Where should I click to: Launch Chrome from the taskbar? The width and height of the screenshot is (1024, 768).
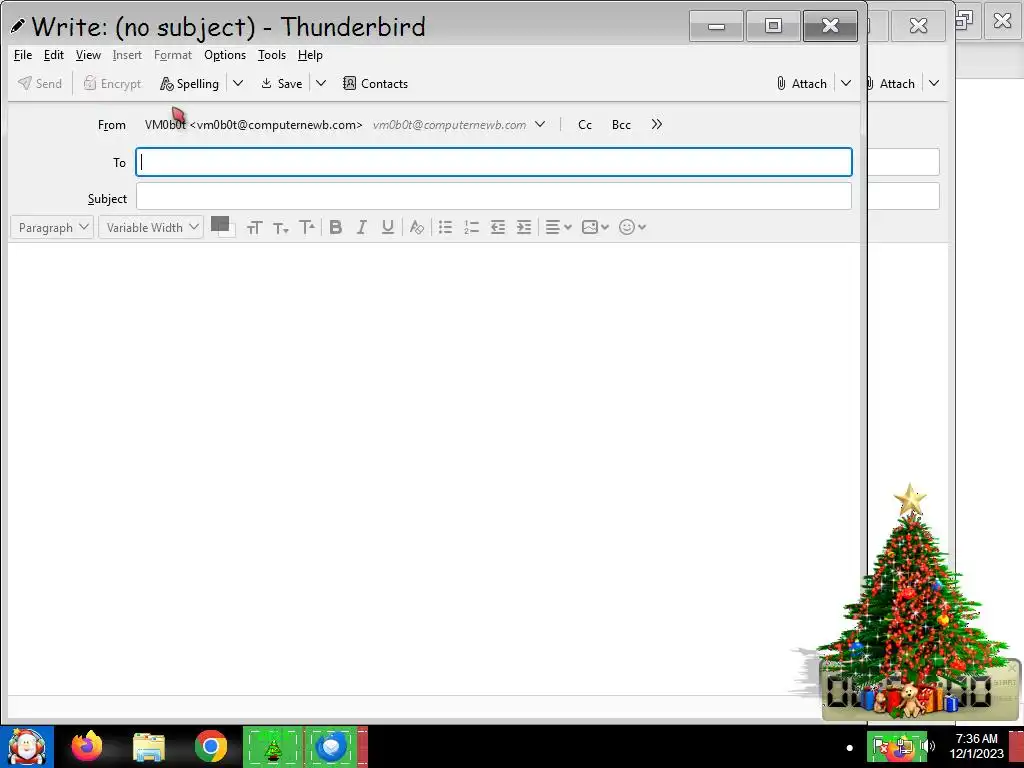click(x=211, y=747)
